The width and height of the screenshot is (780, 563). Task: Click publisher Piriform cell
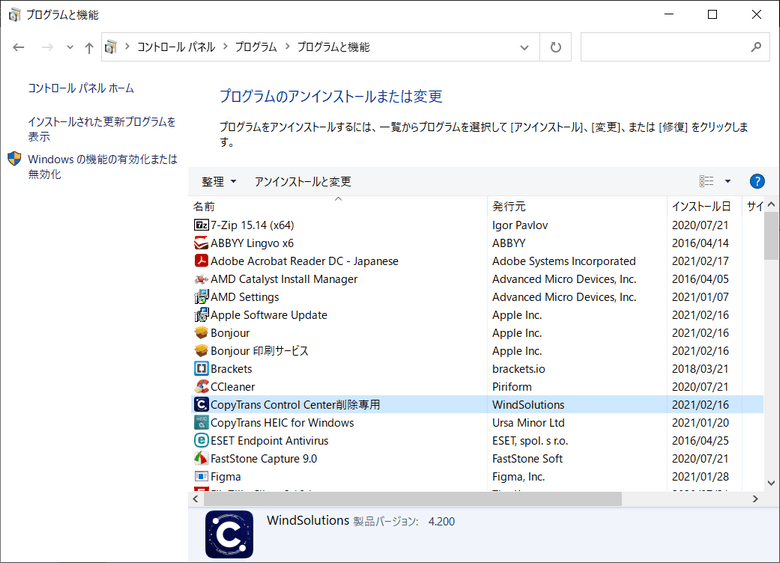[512, 386]
